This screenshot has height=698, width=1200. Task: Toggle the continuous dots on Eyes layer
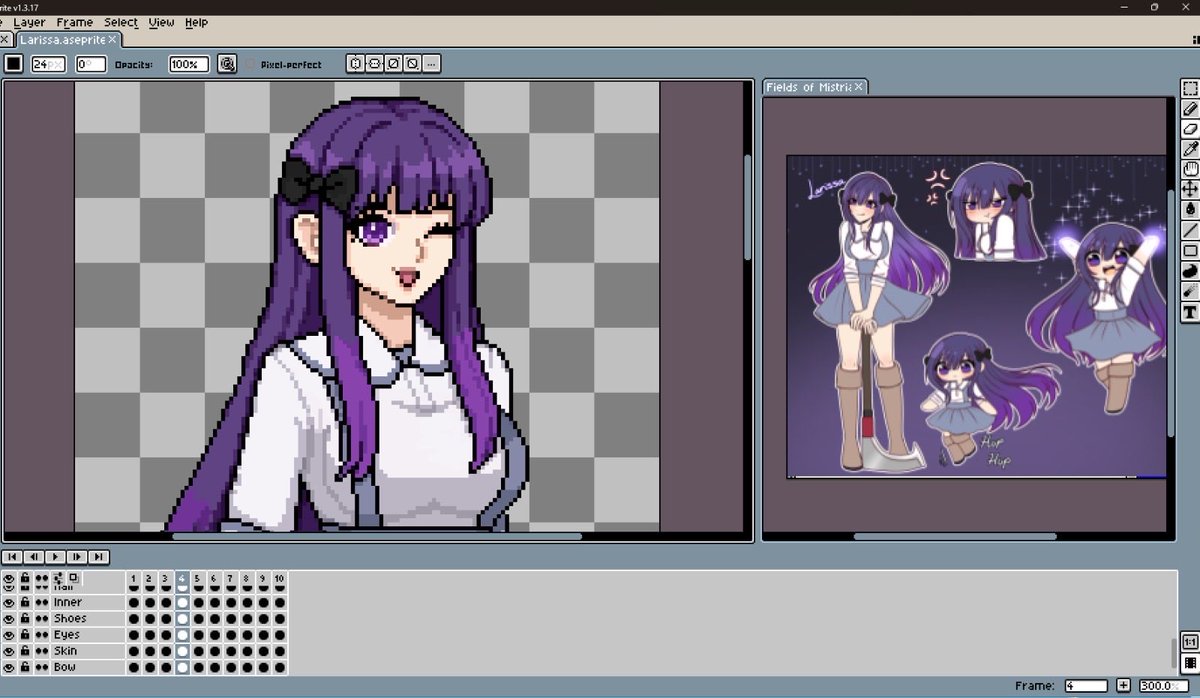42,635
